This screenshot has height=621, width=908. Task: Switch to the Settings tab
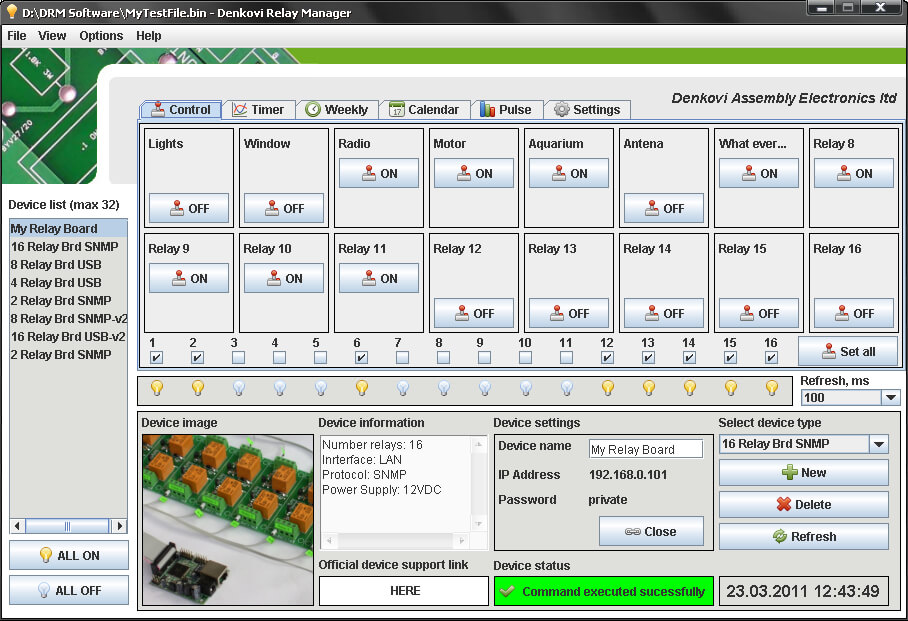point(587,109)
